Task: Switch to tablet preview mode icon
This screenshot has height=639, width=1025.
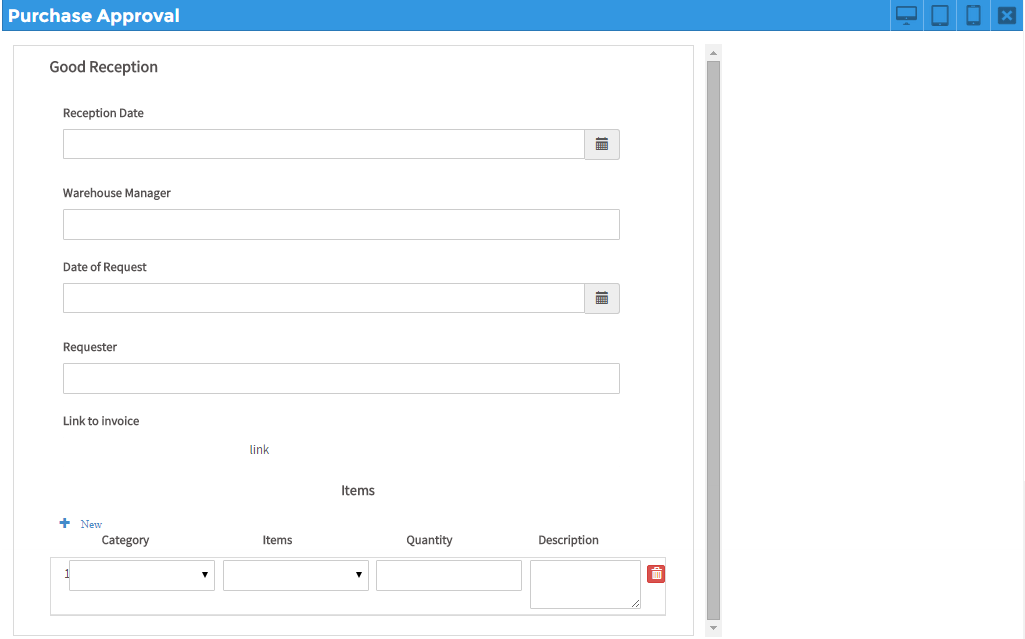Action: [940, 15]
